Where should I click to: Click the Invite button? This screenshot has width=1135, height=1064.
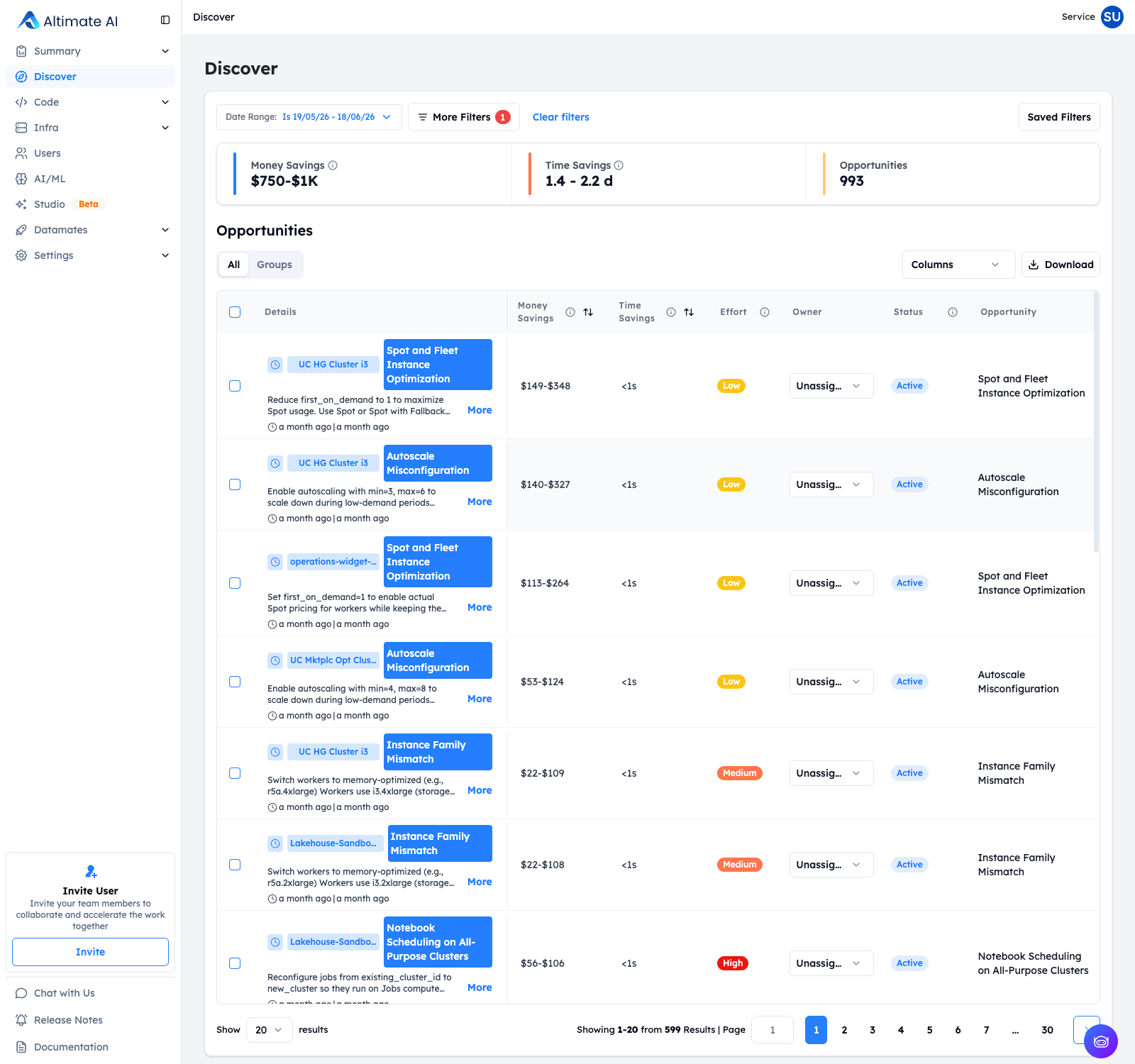pos(90,952)
